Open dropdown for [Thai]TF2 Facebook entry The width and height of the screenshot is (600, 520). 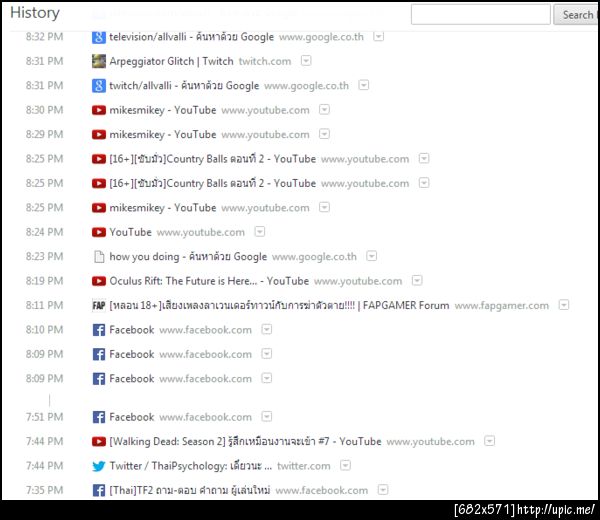tap(383, 490)
